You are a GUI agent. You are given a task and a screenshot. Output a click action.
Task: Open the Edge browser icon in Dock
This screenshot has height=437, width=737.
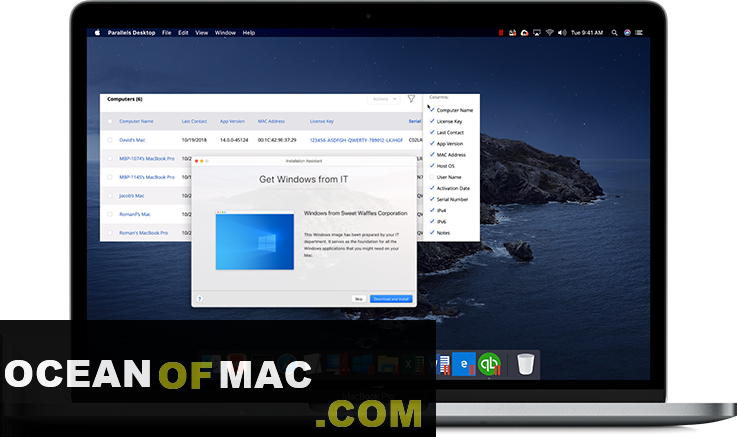(464, 364)
